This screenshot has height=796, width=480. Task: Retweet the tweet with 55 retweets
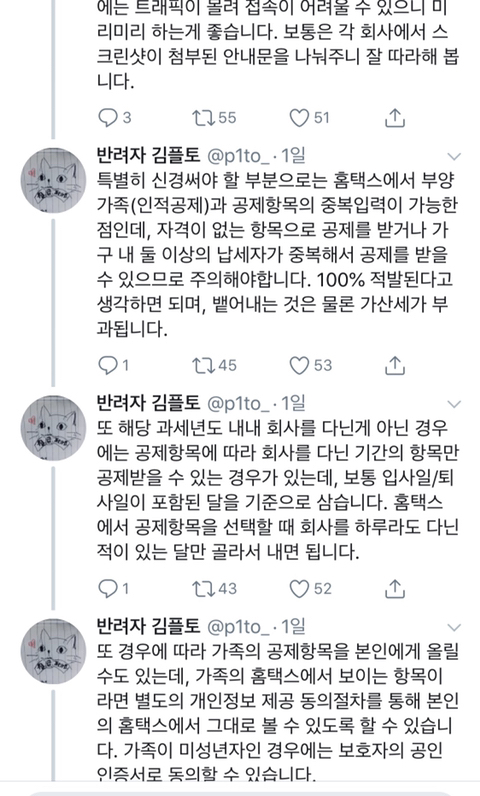point(204,118)
